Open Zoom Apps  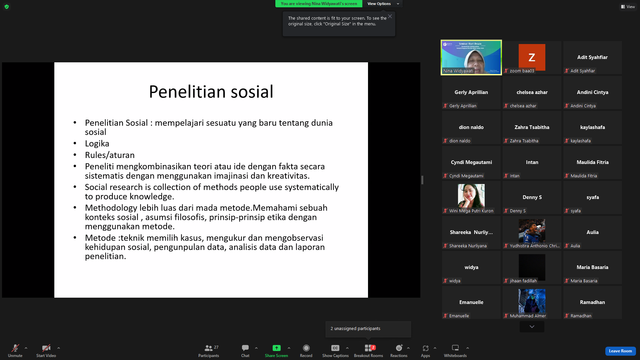tap(425, 350)
